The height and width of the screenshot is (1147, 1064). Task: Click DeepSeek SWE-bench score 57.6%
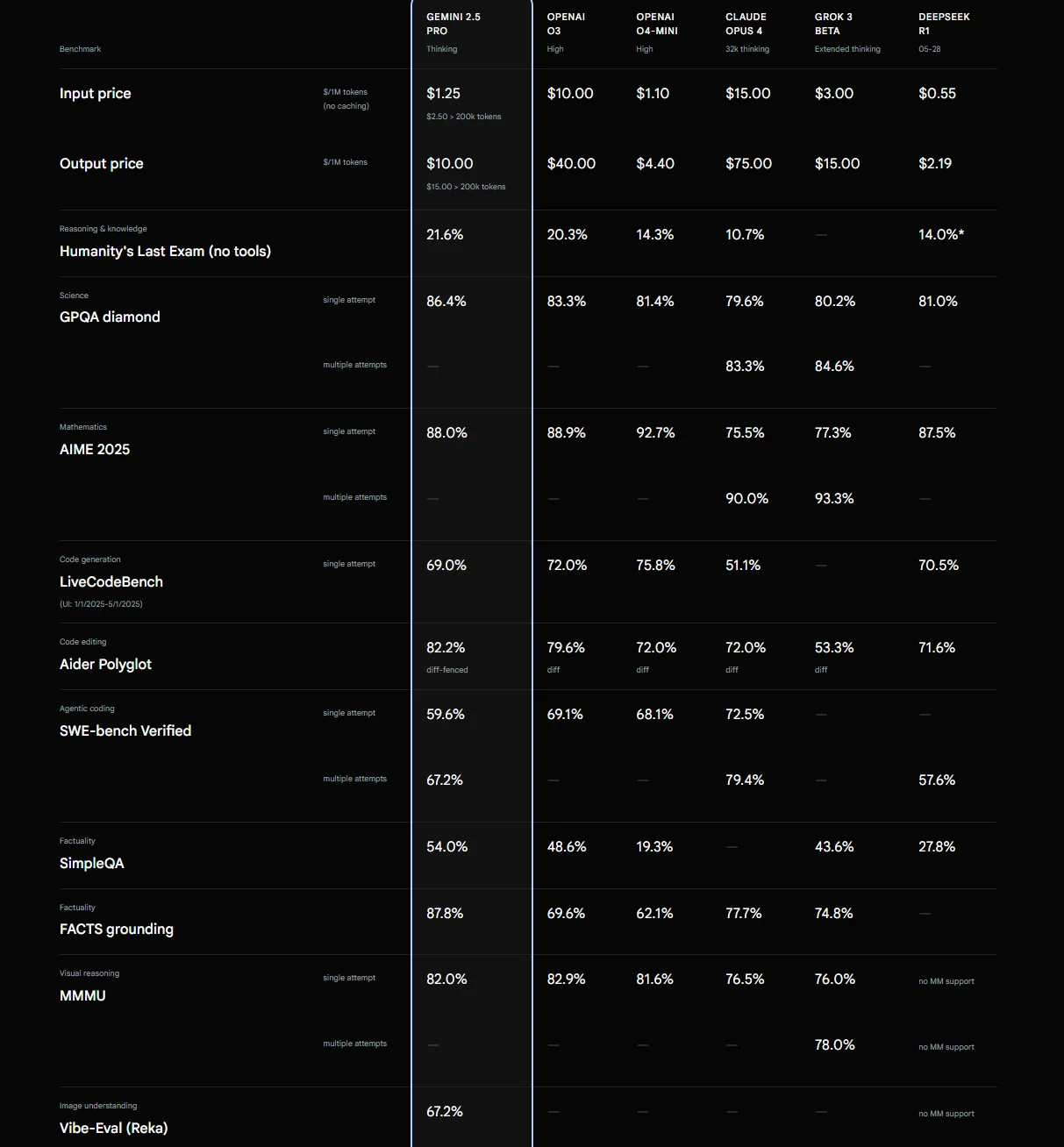point(937,780)
